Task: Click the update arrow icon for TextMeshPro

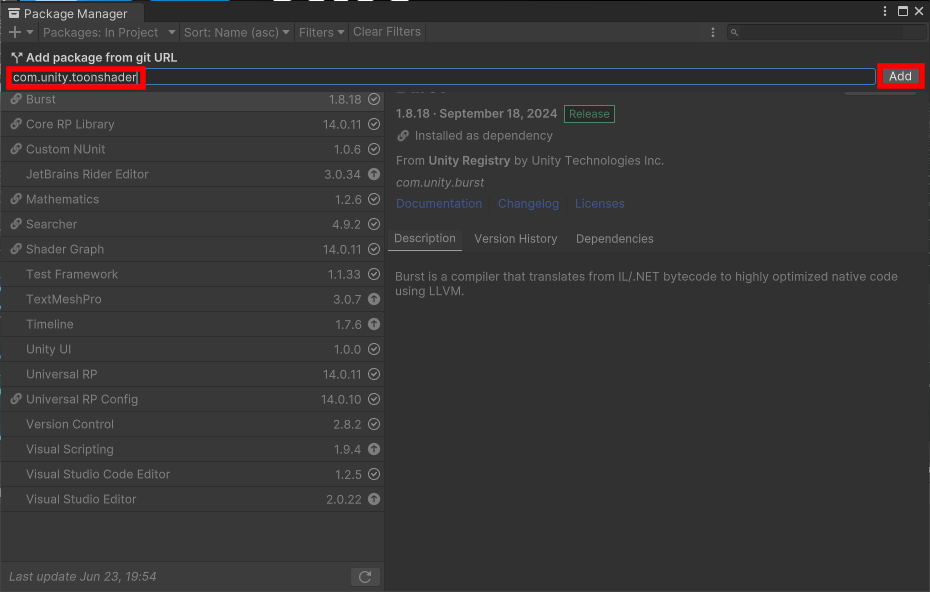Action: pyautogui.click(x=374, y=299)
